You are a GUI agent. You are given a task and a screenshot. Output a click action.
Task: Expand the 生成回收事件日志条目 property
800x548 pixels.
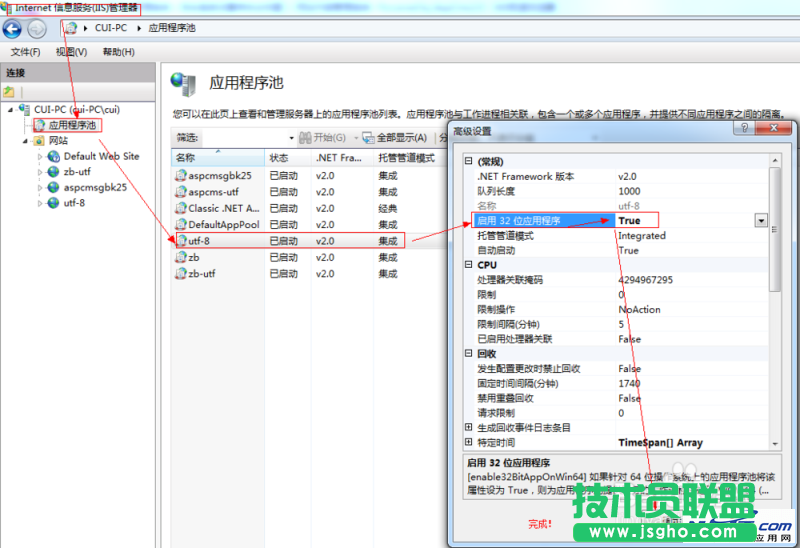[468, 427]
